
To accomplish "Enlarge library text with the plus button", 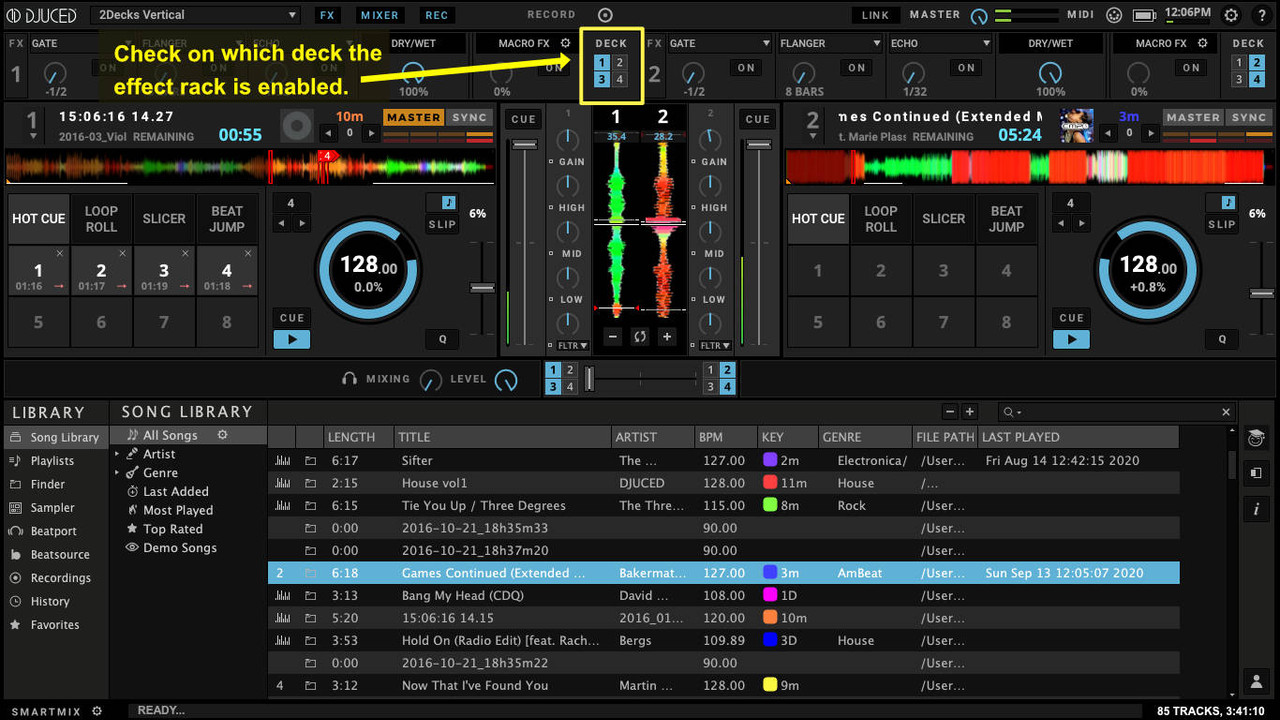I will point(969,412).
